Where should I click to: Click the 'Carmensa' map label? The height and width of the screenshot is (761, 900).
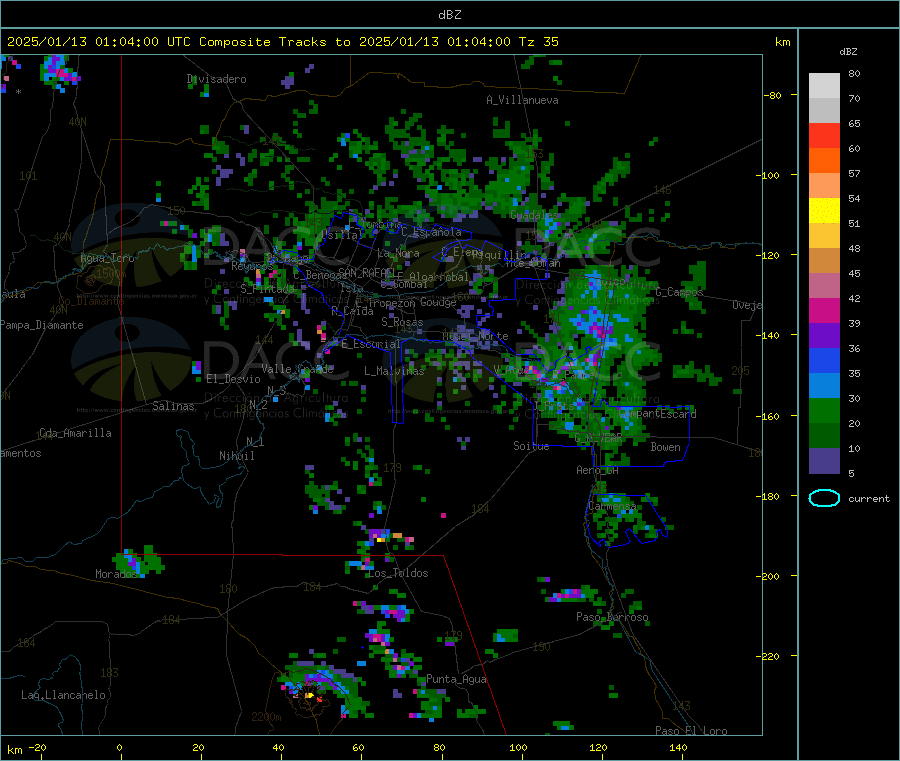(x=612, y=506)
